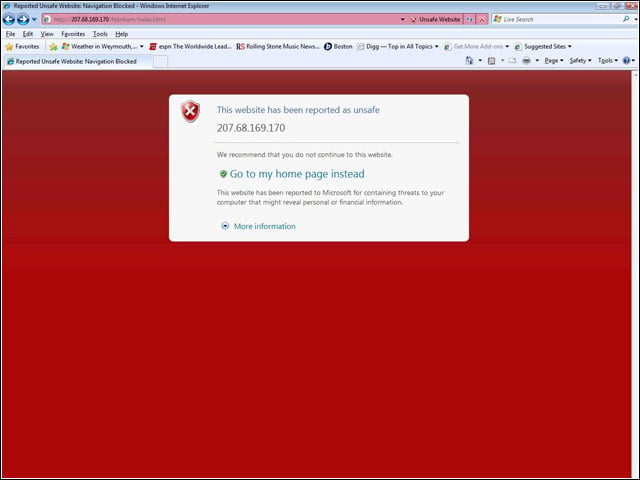Open the Boston bookmark
The image size is (640, 480).
(x=338, y=47)
